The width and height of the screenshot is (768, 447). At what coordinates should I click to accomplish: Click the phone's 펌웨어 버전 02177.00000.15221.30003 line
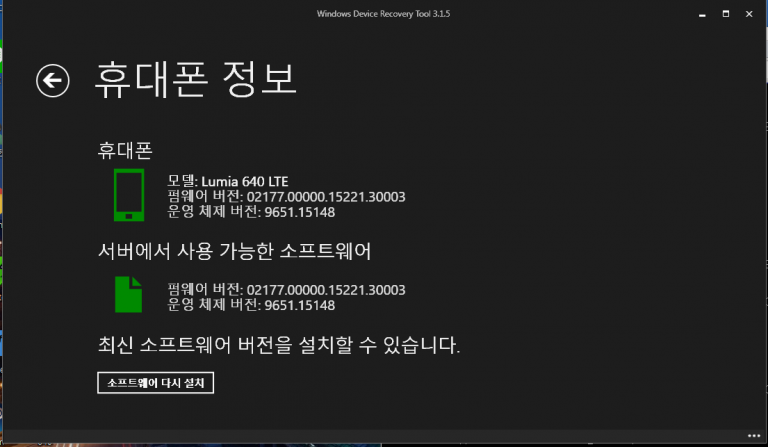(x=286, y=197)
